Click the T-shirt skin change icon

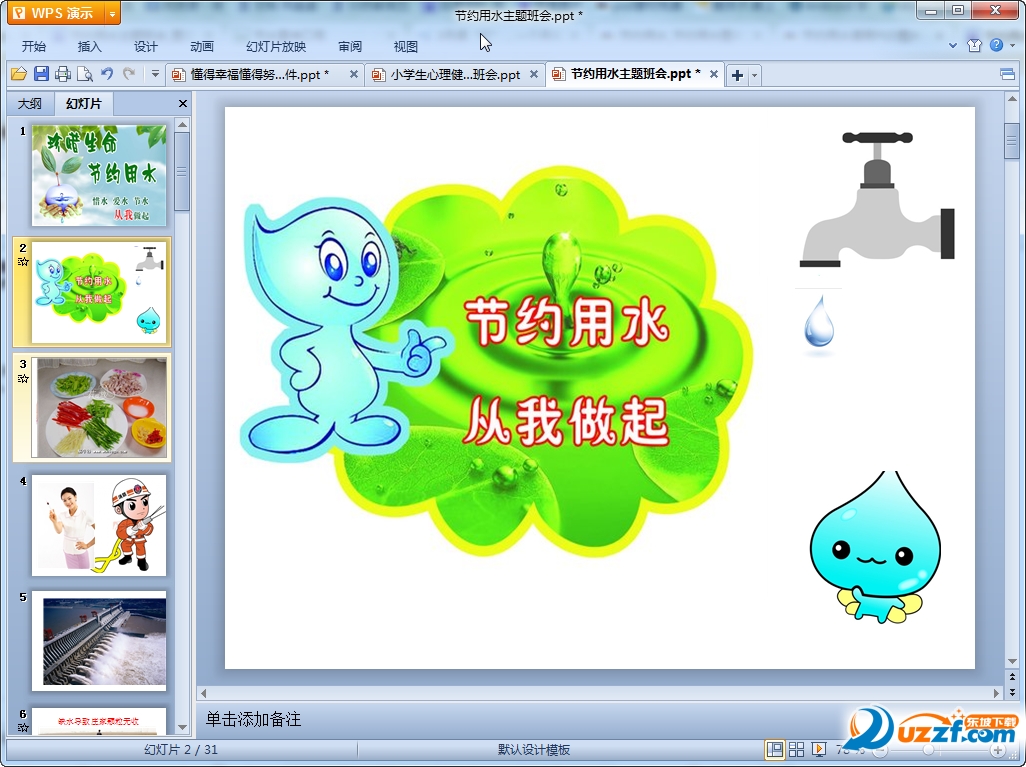(974, 45)
